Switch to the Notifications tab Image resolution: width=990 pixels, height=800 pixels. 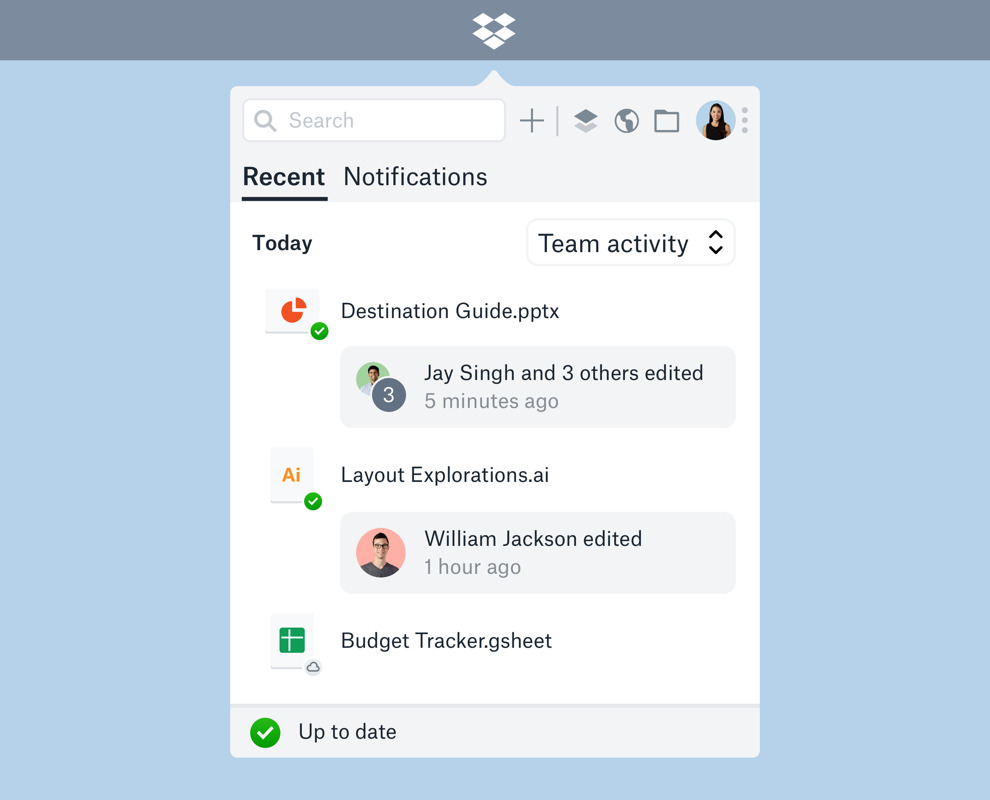click(x=415, y=177)
